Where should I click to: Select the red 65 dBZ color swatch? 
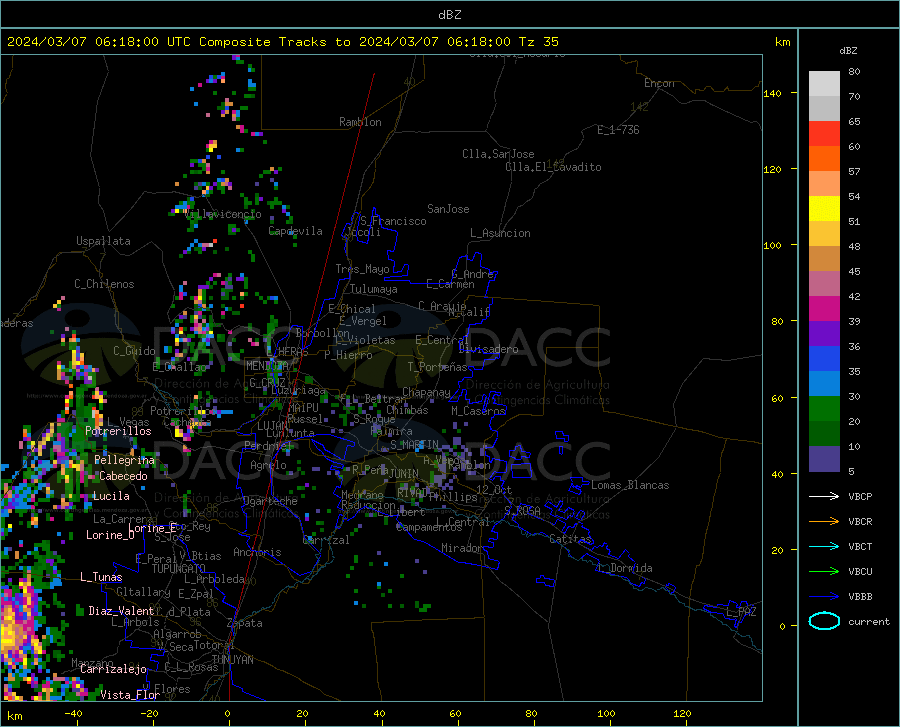click(824, 134)
